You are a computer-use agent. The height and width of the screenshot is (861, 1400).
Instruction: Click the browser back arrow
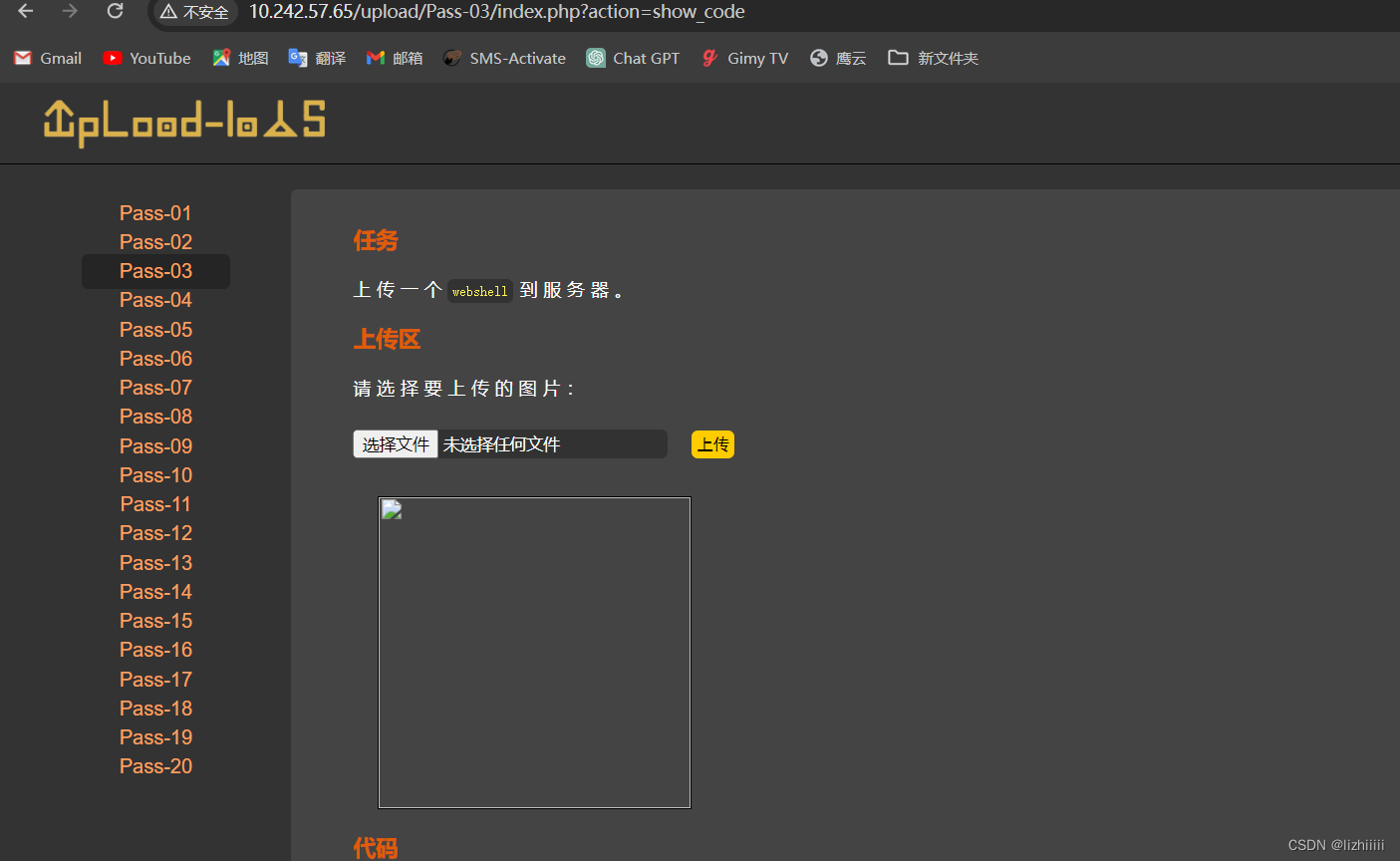click(x=26, y=12)
